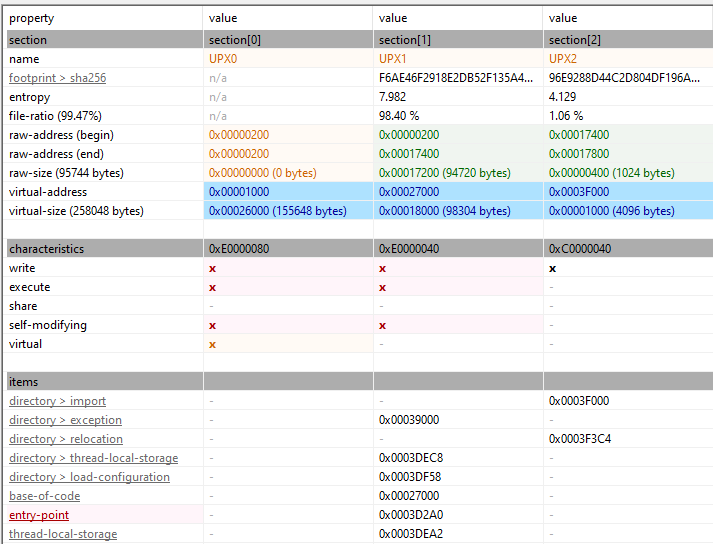This screenshot has height=544, width=713.
Task: Click the execute flag x for section[1]
Action: pos(382,288)
